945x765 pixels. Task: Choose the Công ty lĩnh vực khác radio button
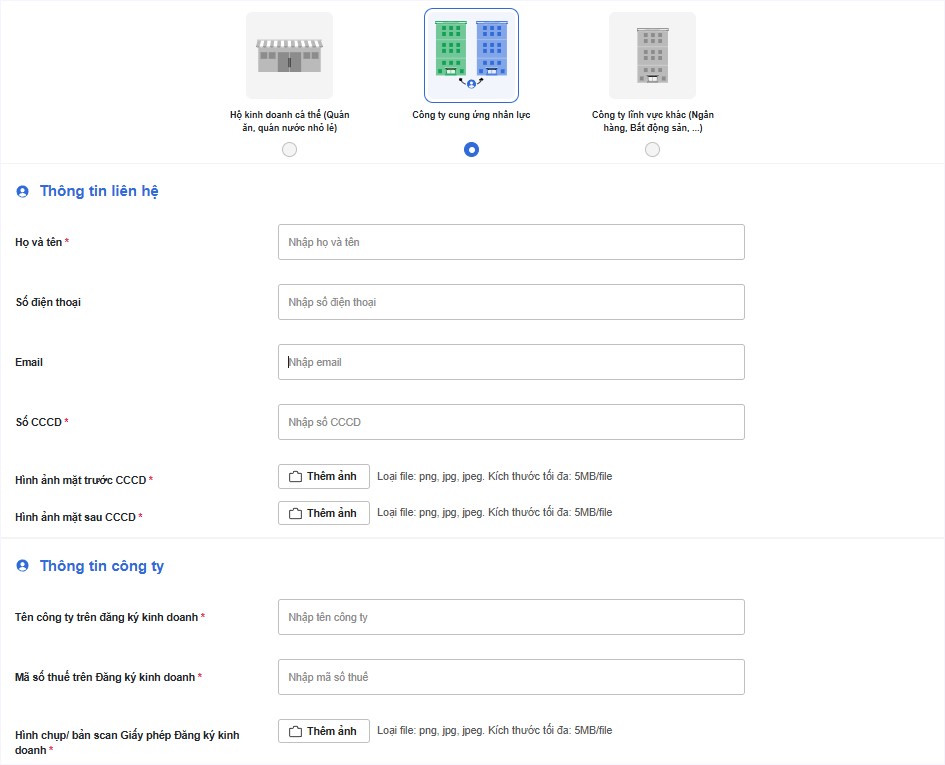pyautogui.click(x=652, y=150)
